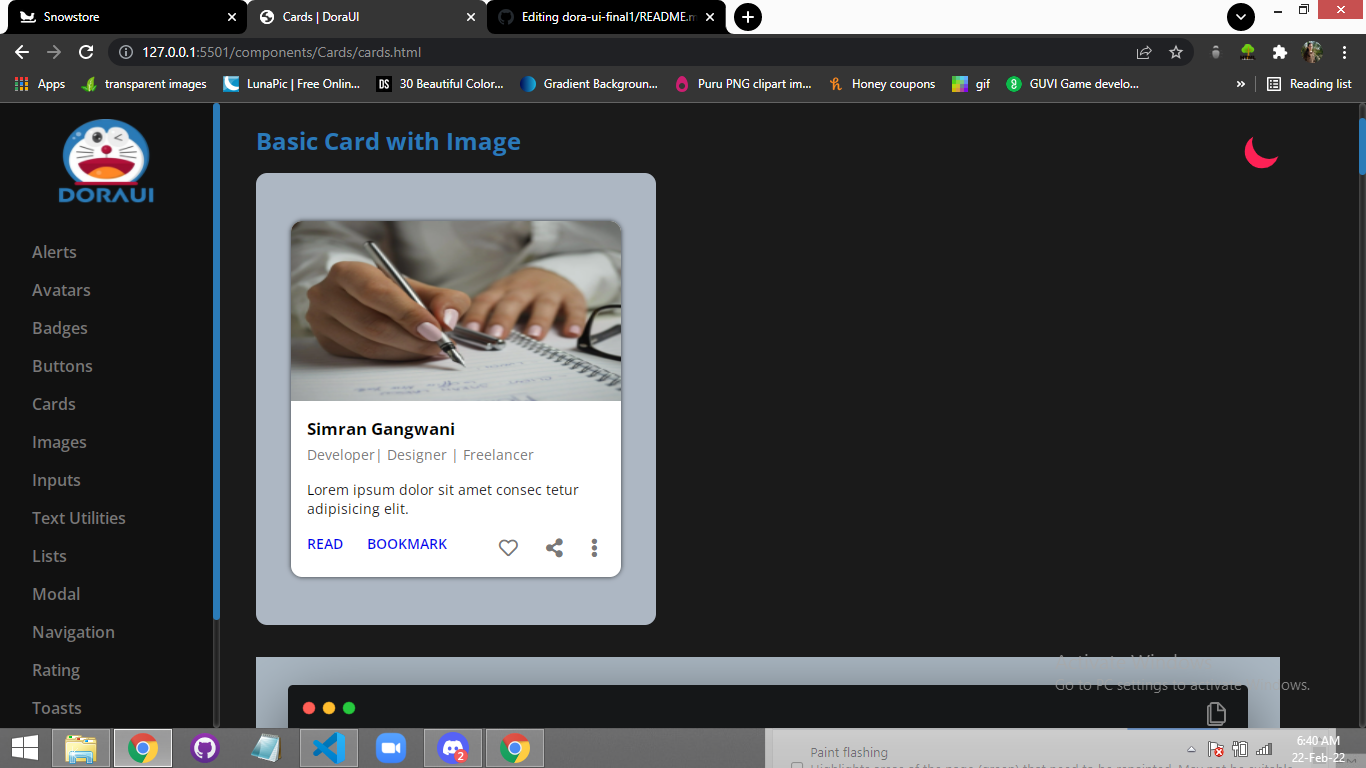Open the Chrome profile avatar

click(x=1312, y=52)
